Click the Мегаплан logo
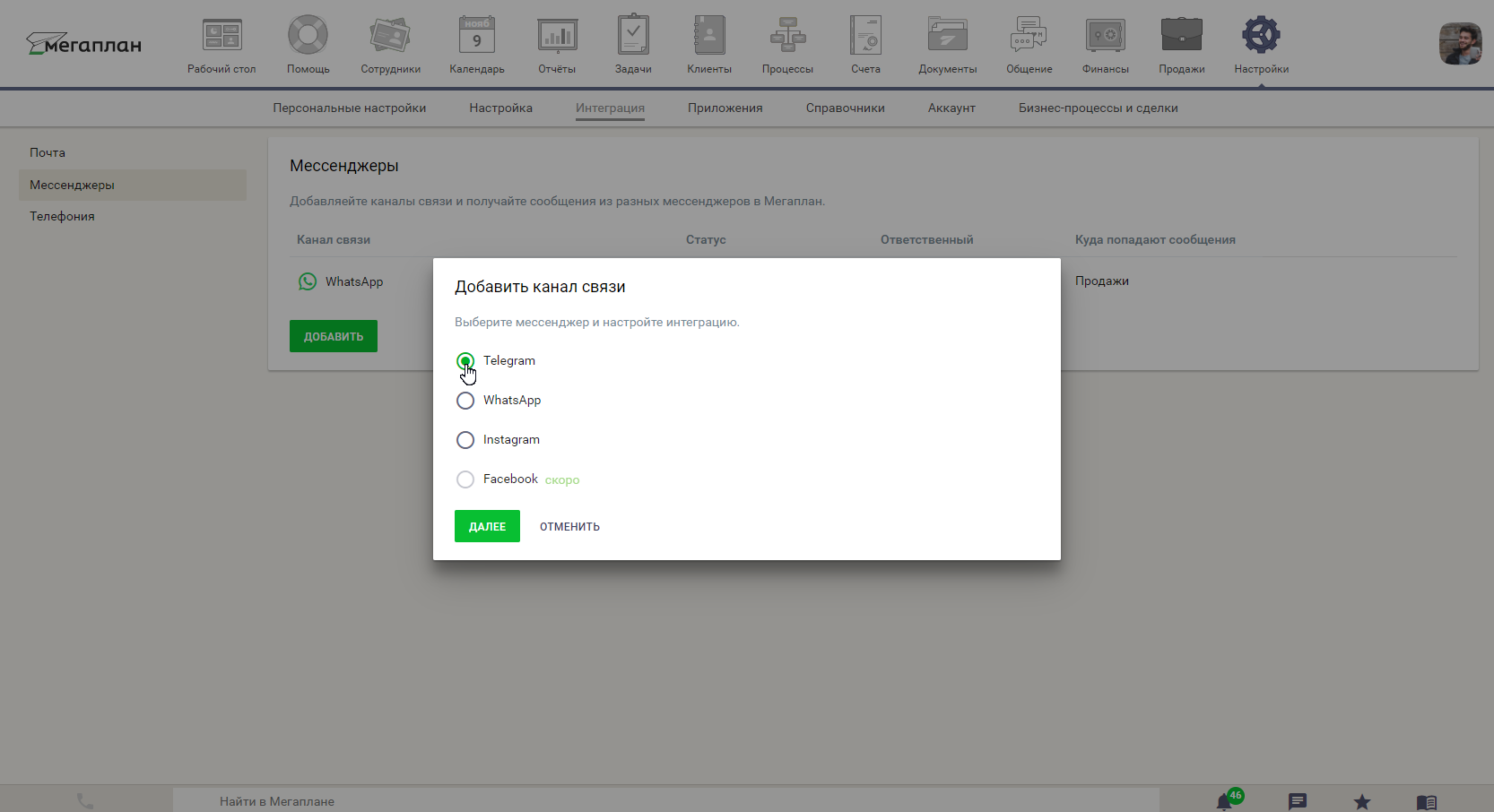Viewport: 1494px width, 812px height. [83, 44]
